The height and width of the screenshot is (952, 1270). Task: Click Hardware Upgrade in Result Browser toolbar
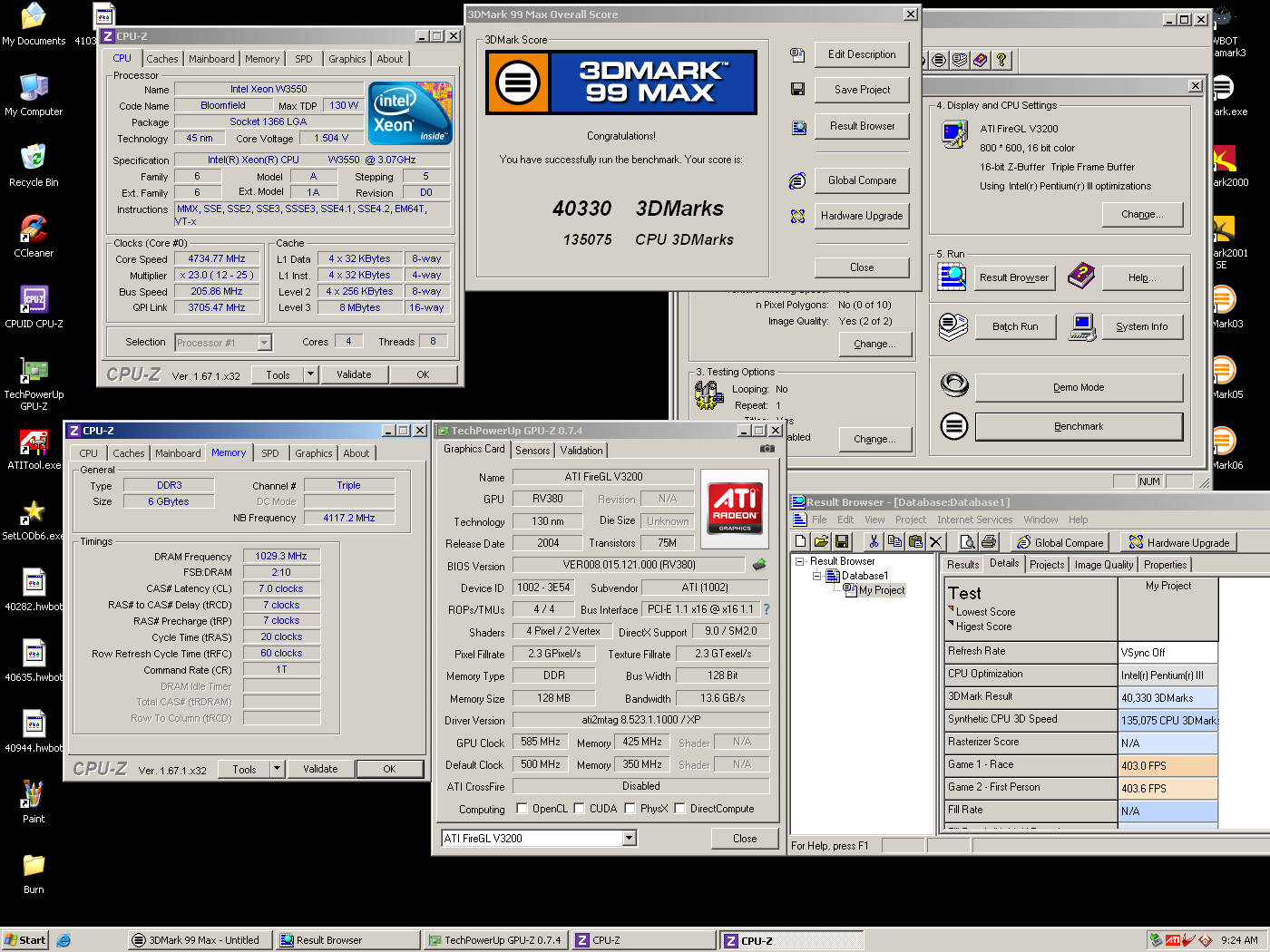[x=1179, y=542]
